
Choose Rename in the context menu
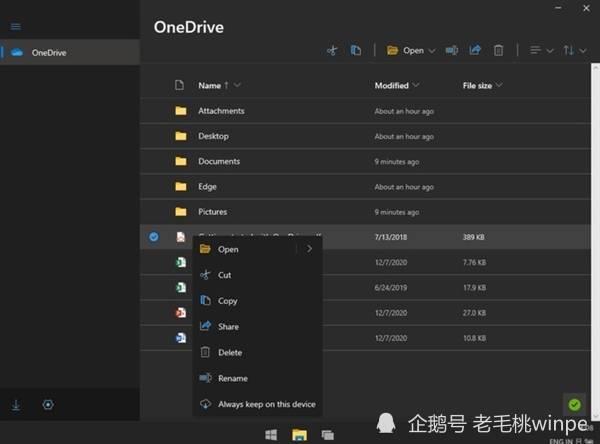pyautogui.click(x=257, y=378)
